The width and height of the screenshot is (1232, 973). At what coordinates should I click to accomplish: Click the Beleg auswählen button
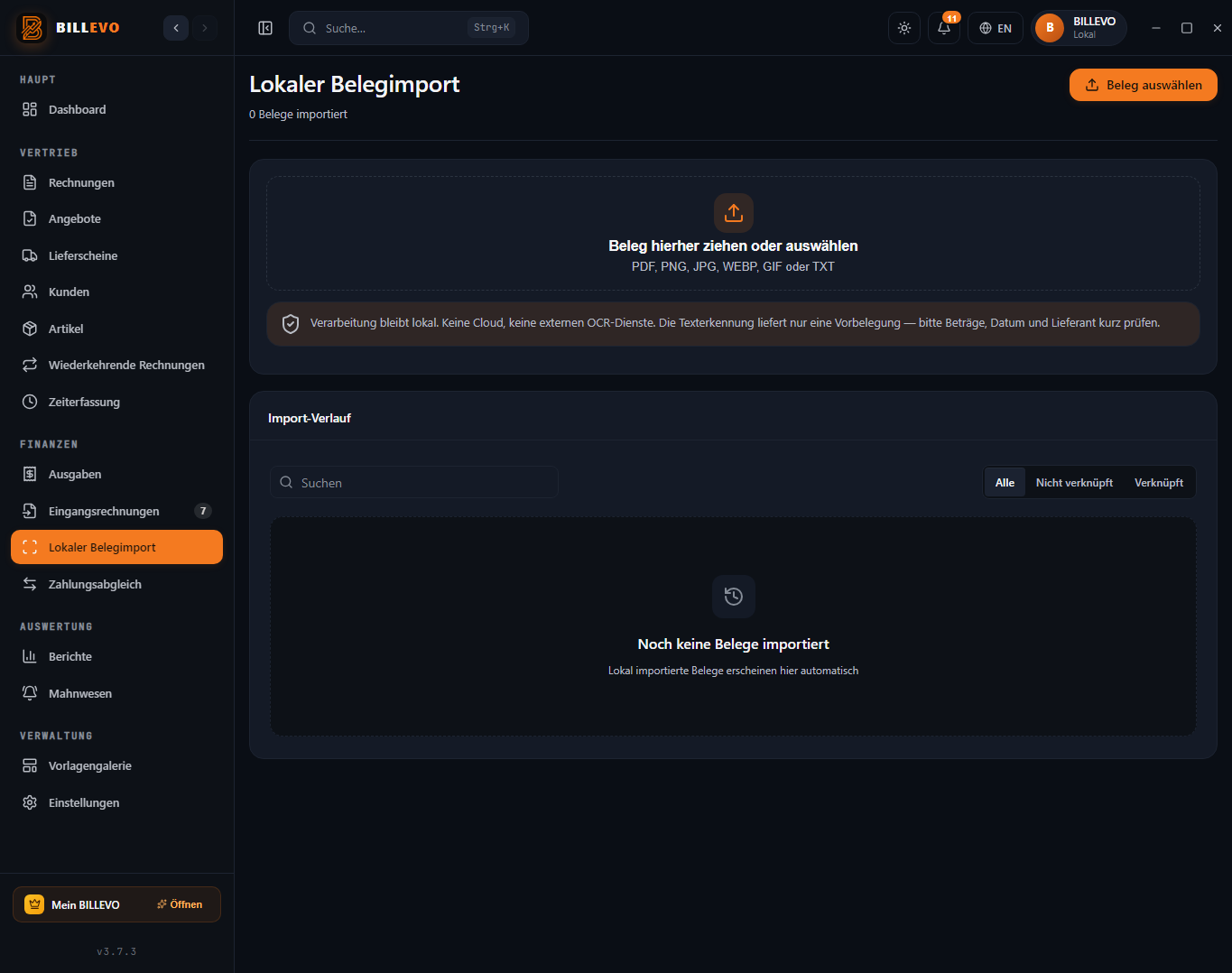[x=1144, y=85]
